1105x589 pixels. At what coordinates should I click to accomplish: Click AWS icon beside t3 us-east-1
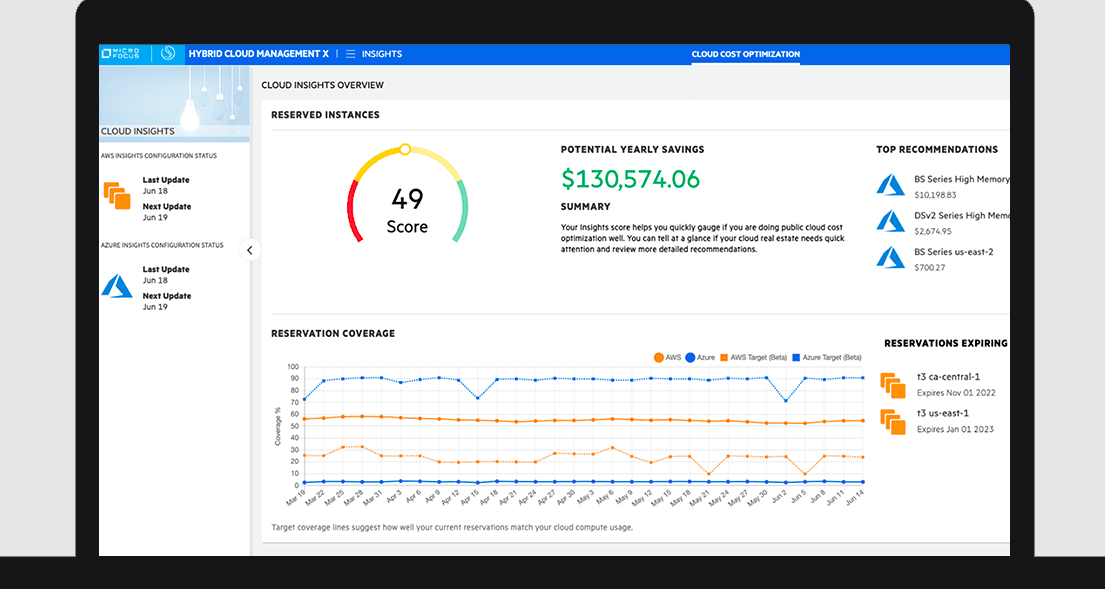tap(894, 421)
